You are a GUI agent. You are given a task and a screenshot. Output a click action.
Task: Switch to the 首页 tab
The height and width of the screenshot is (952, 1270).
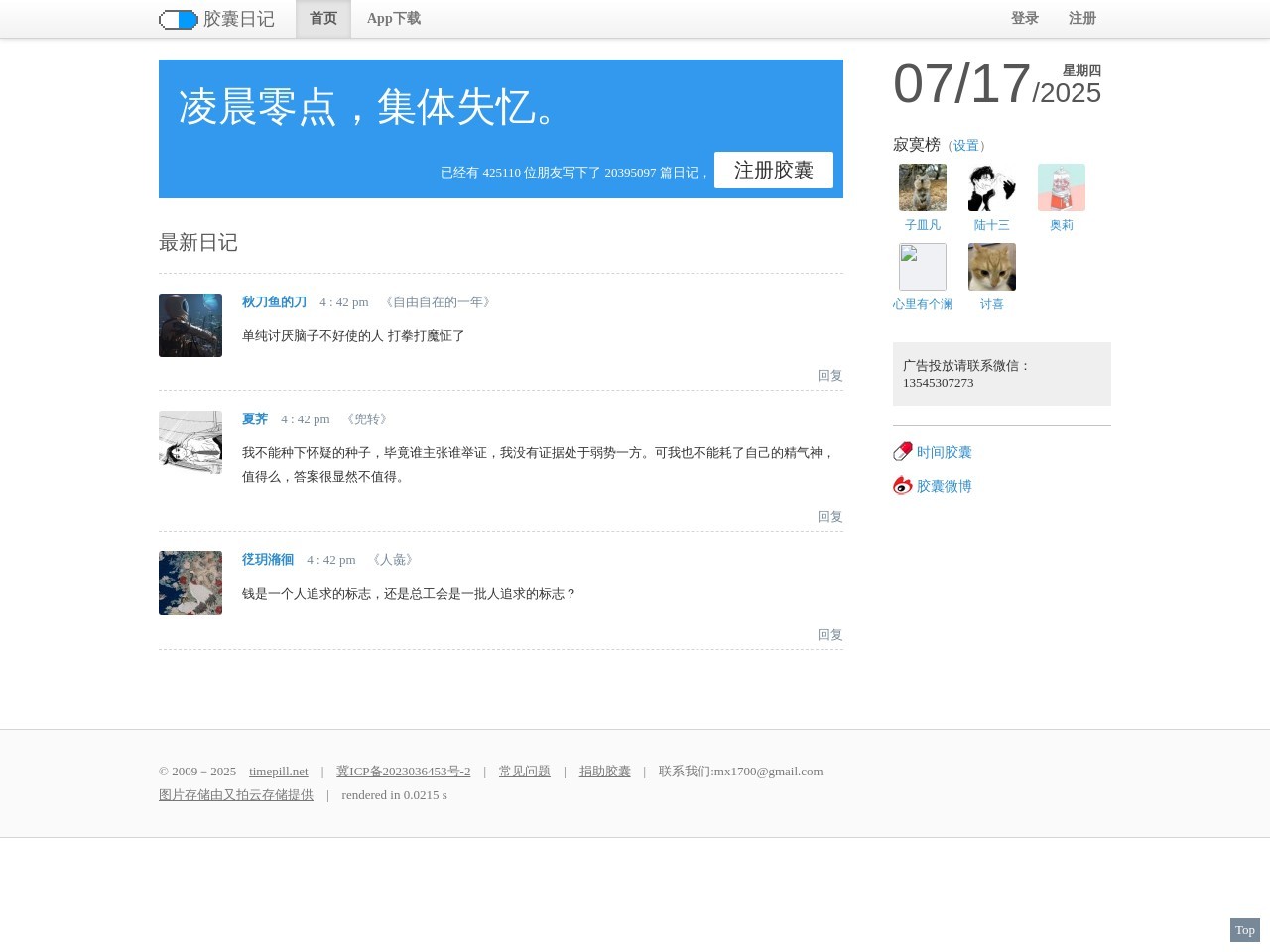click(x=321, y=18)
